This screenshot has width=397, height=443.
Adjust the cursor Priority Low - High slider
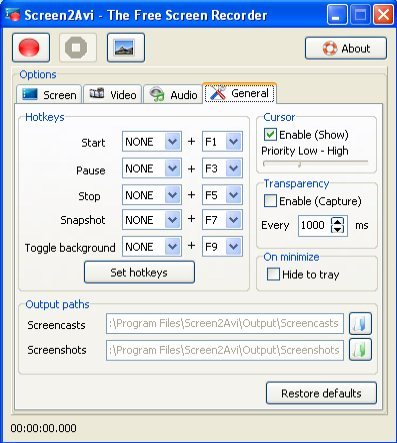(x=315, y=164)
